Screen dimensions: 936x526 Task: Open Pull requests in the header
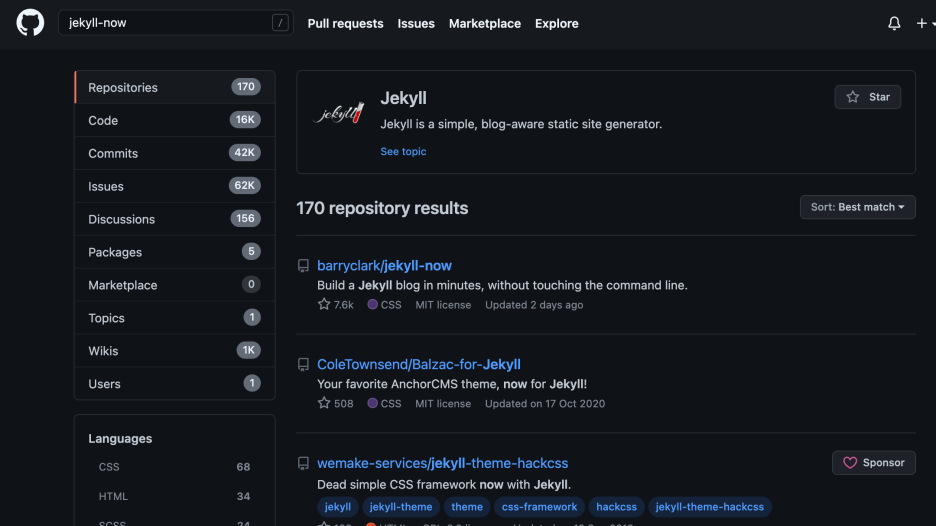tap(346, 23)
